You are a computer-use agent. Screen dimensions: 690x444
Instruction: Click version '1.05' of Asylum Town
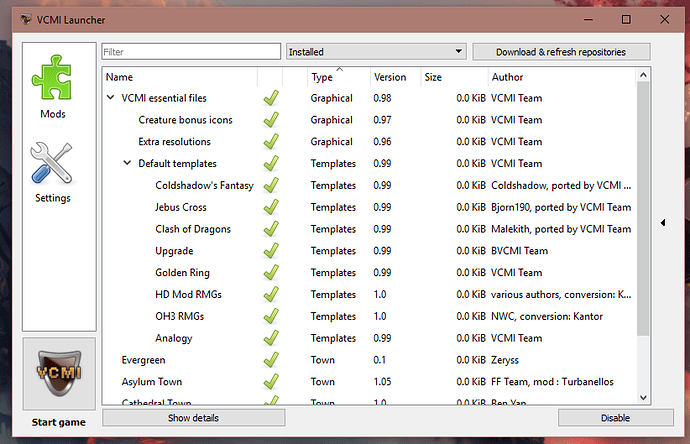pos(382,382)
